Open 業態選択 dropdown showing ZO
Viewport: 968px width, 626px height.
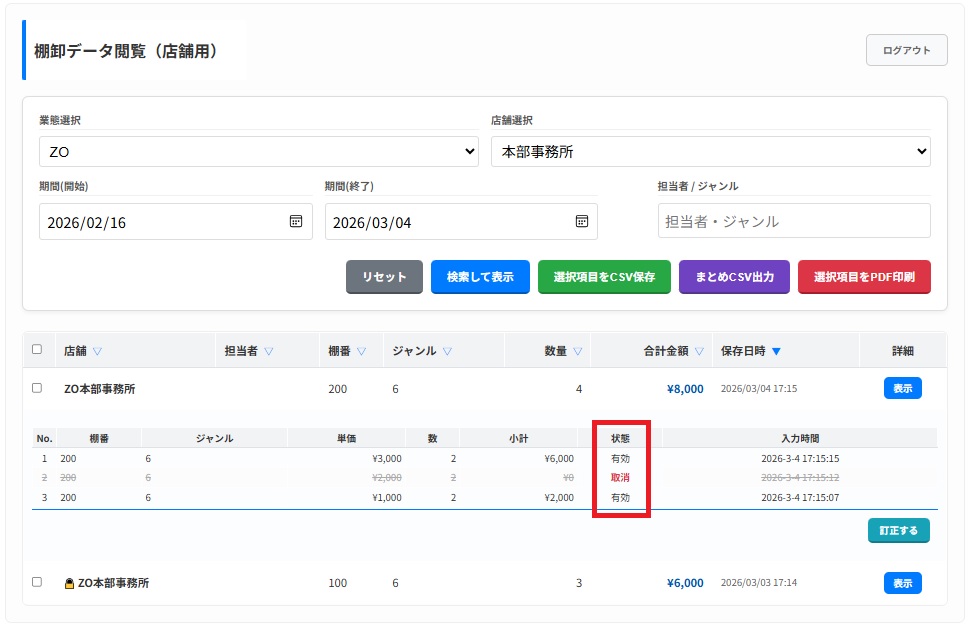click(x=258, y=152)
